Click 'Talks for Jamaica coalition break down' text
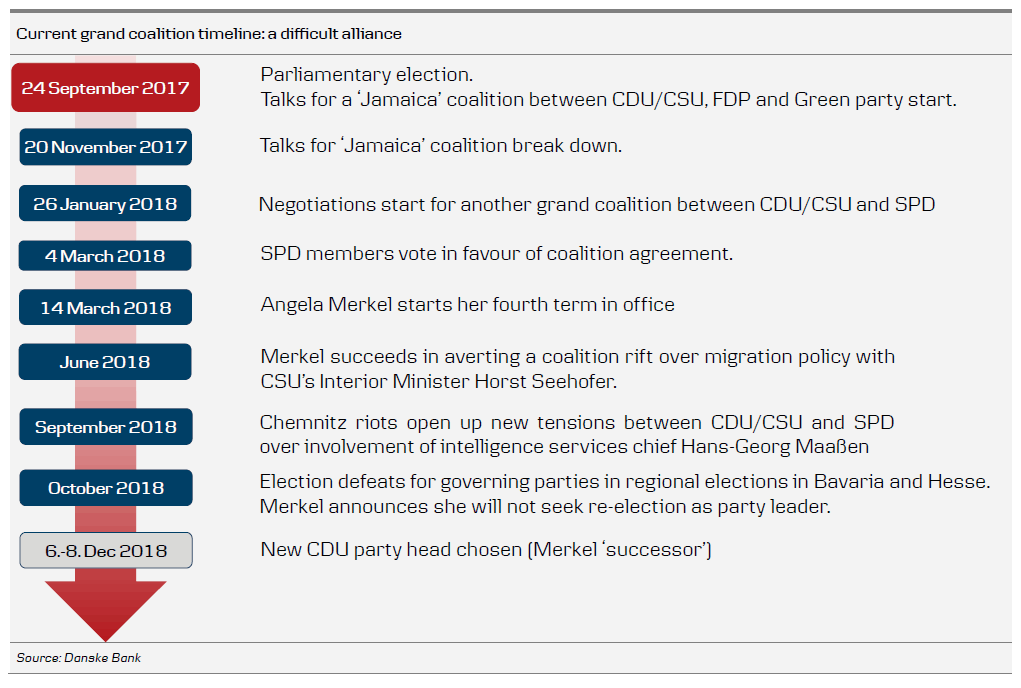Image resolution: width=1021 pixels, height=688 pixels. coord(441,146)
